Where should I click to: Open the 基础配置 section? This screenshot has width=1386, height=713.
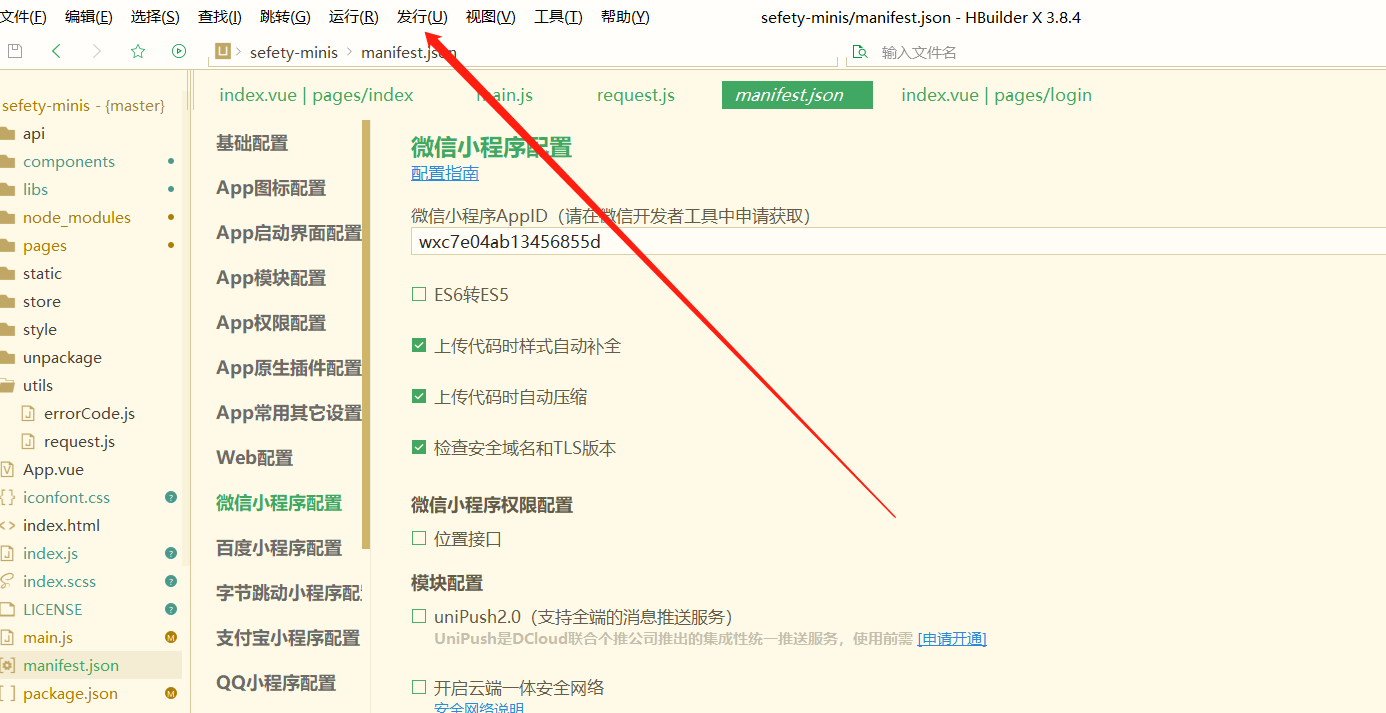click(252, 143)
